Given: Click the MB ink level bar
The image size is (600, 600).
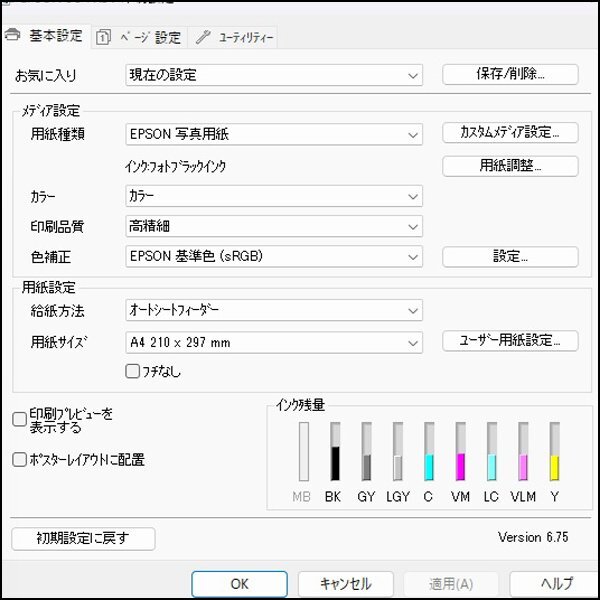Looking at the screenshot, I should click(304, 452).
